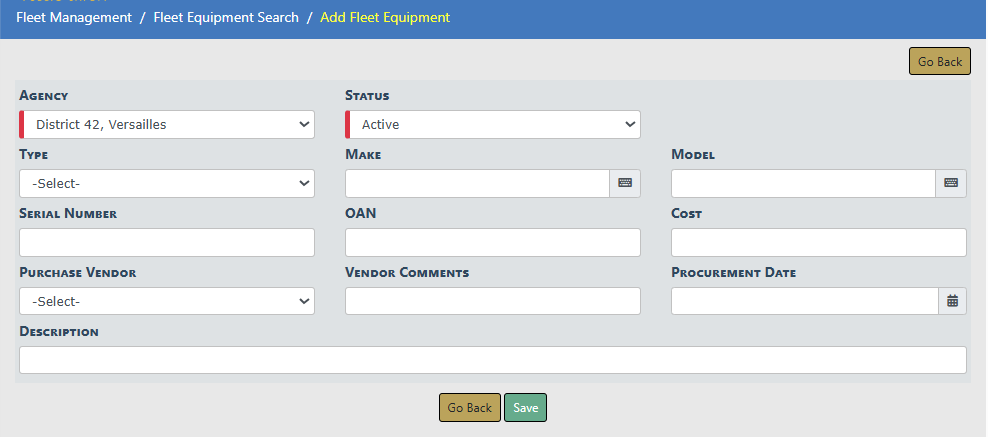Focus the Model text field
The image size is (988, 437).
click(803, 184)
